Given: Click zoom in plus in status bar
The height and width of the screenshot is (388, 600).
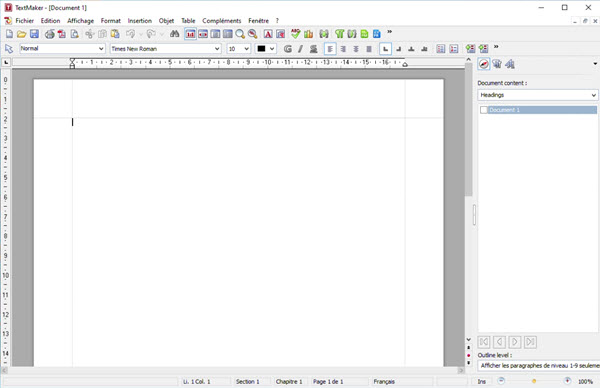Looking at the screenshot, I should 567,381.
